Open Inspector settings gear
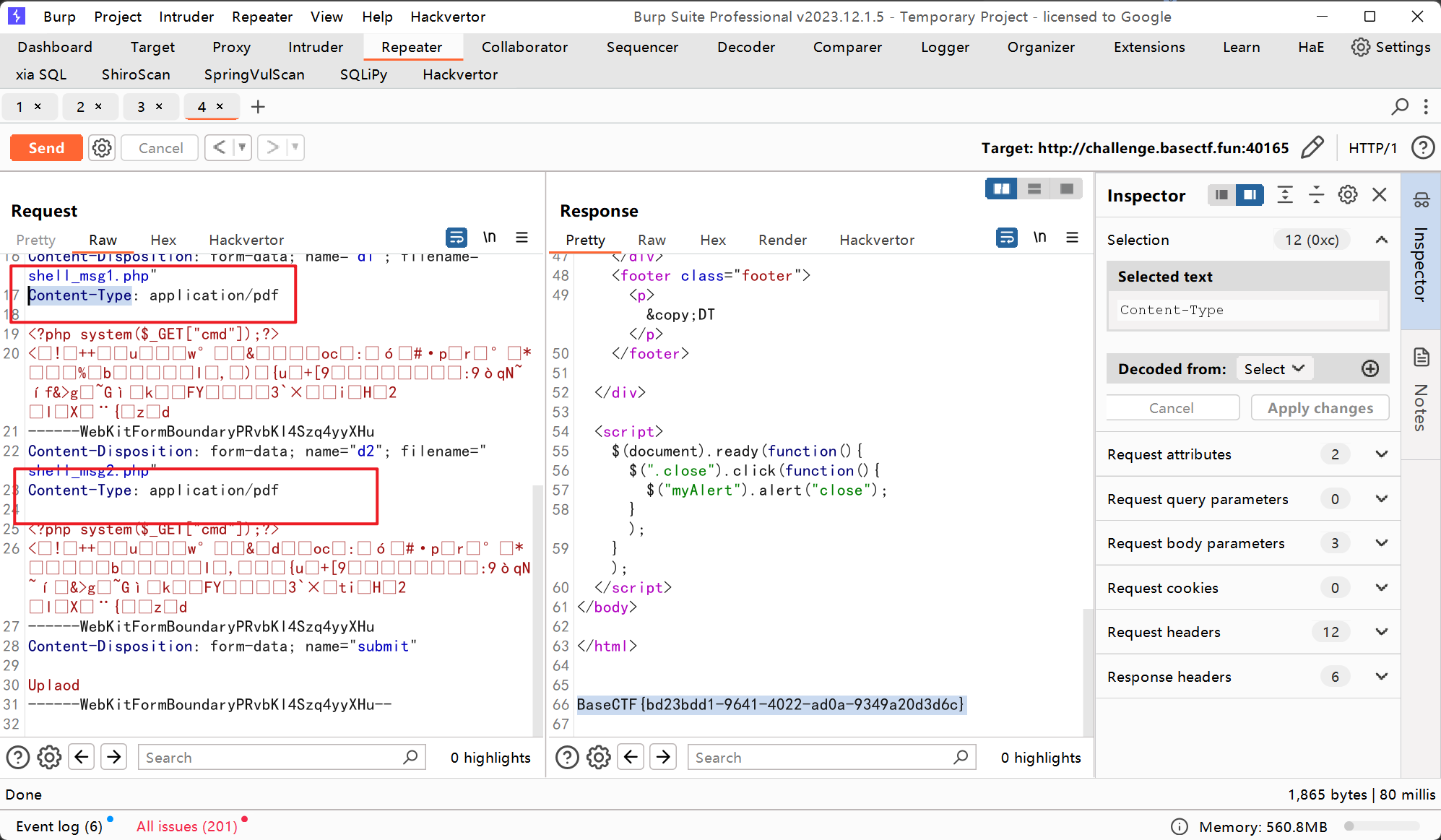The width and height of the screenshot is (1441, 840). pos(1348,195)
